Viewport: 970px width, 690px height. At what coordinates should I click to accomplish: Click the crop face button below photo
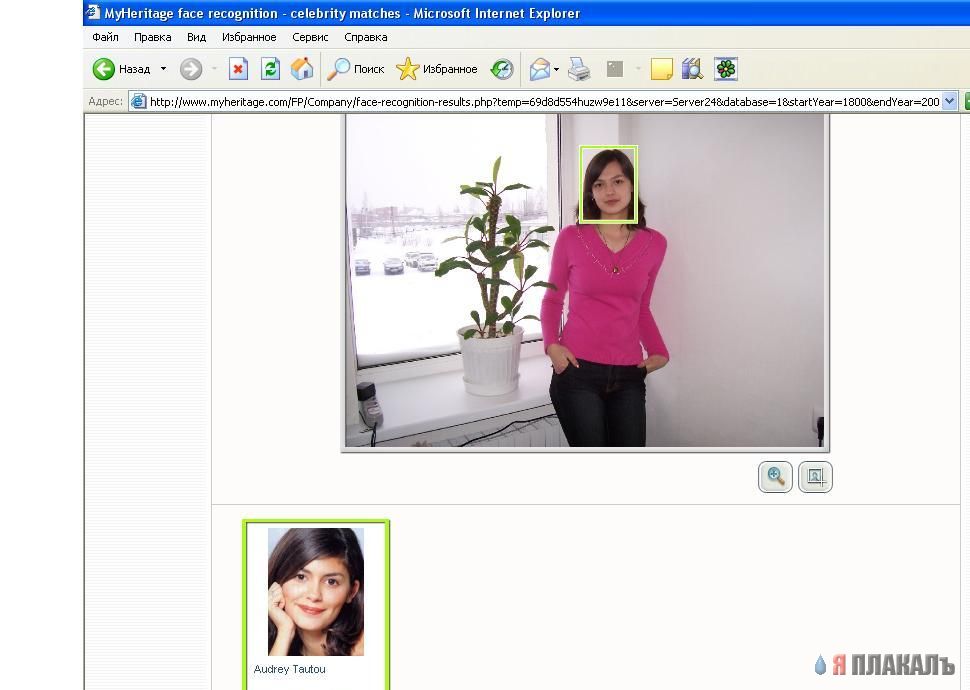[x=815, y=477]
